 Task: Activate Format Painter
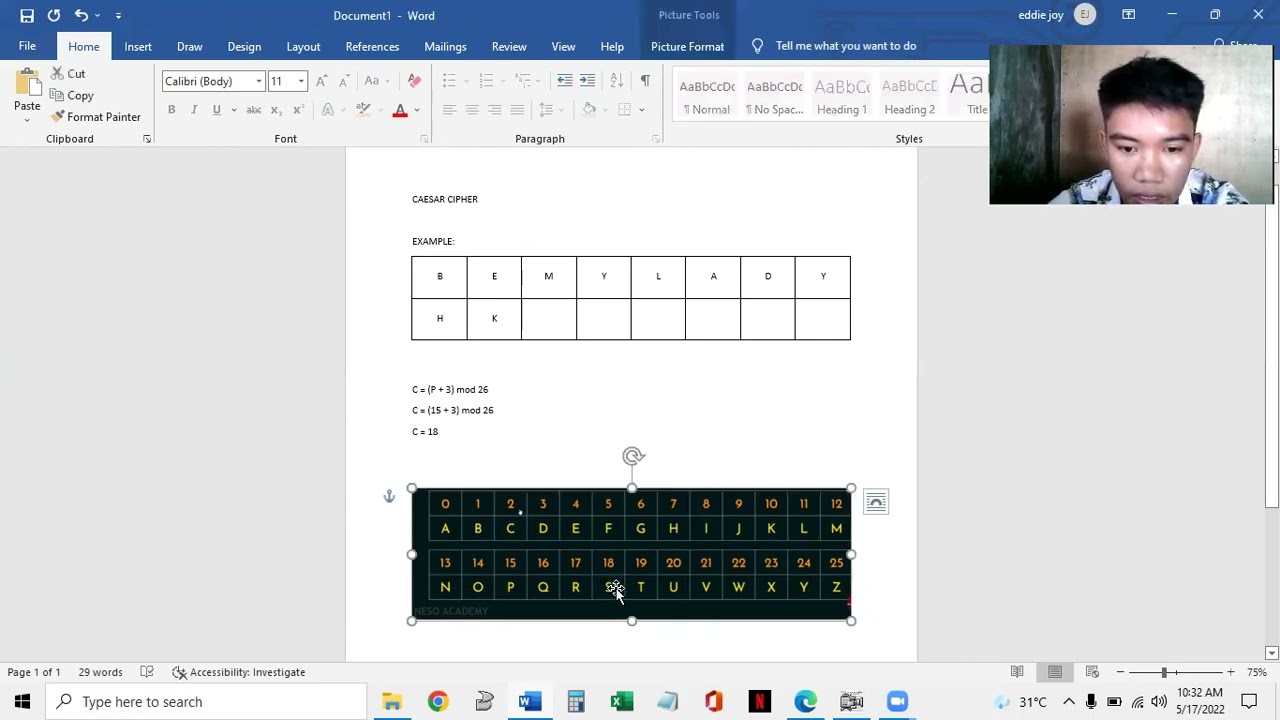pos(96,117)
